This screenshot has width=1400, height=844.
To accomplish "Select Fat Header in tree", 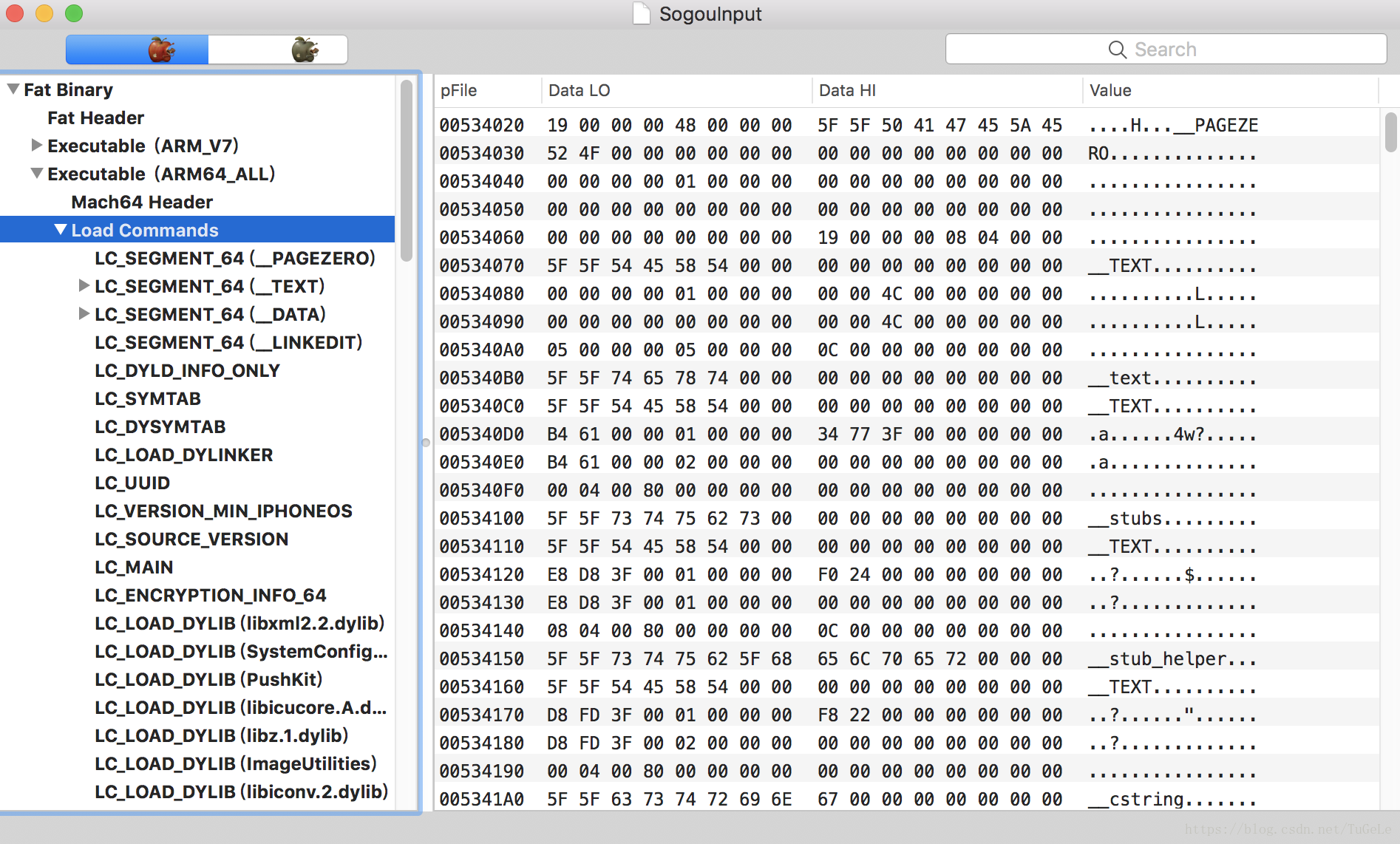I will point(96,118).
